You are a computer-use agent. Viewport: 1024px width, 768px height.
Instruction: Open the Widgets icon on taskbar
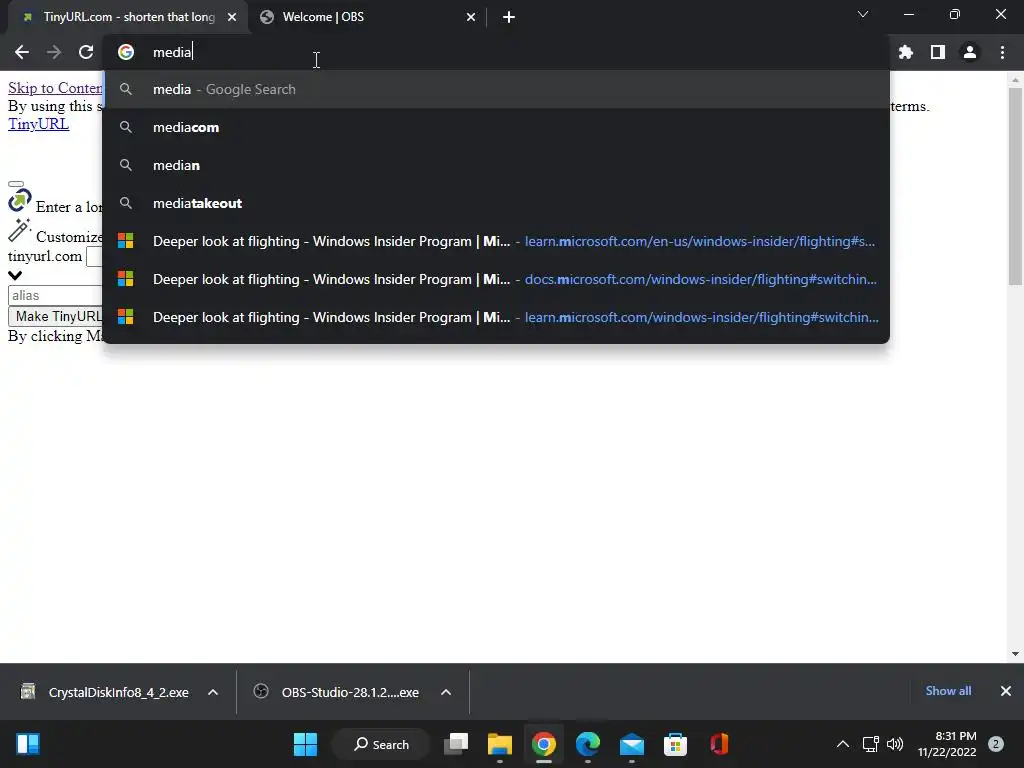pos(28,744)
